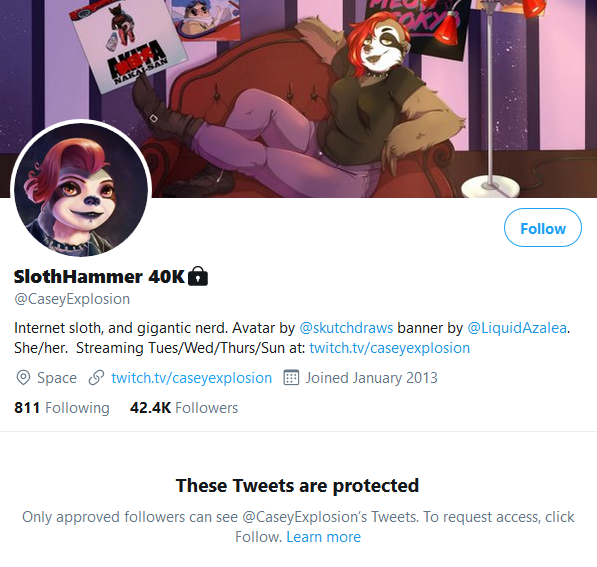597x567 pixels.
Task: Click the Space location text
Action: tap(57, 378)
